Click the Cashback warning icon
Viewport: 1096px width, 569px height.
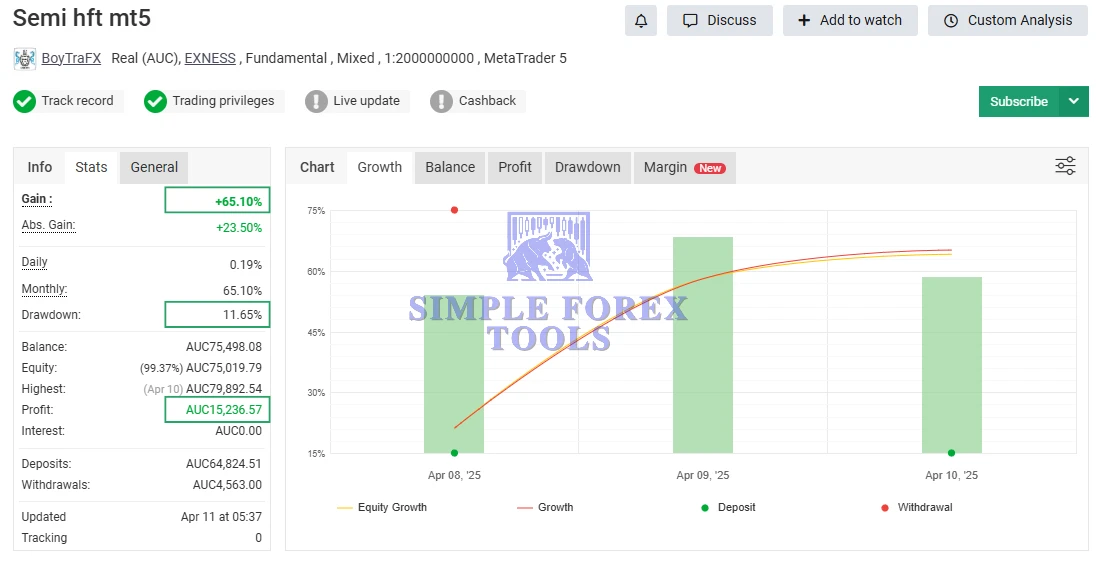click(441, 101)
